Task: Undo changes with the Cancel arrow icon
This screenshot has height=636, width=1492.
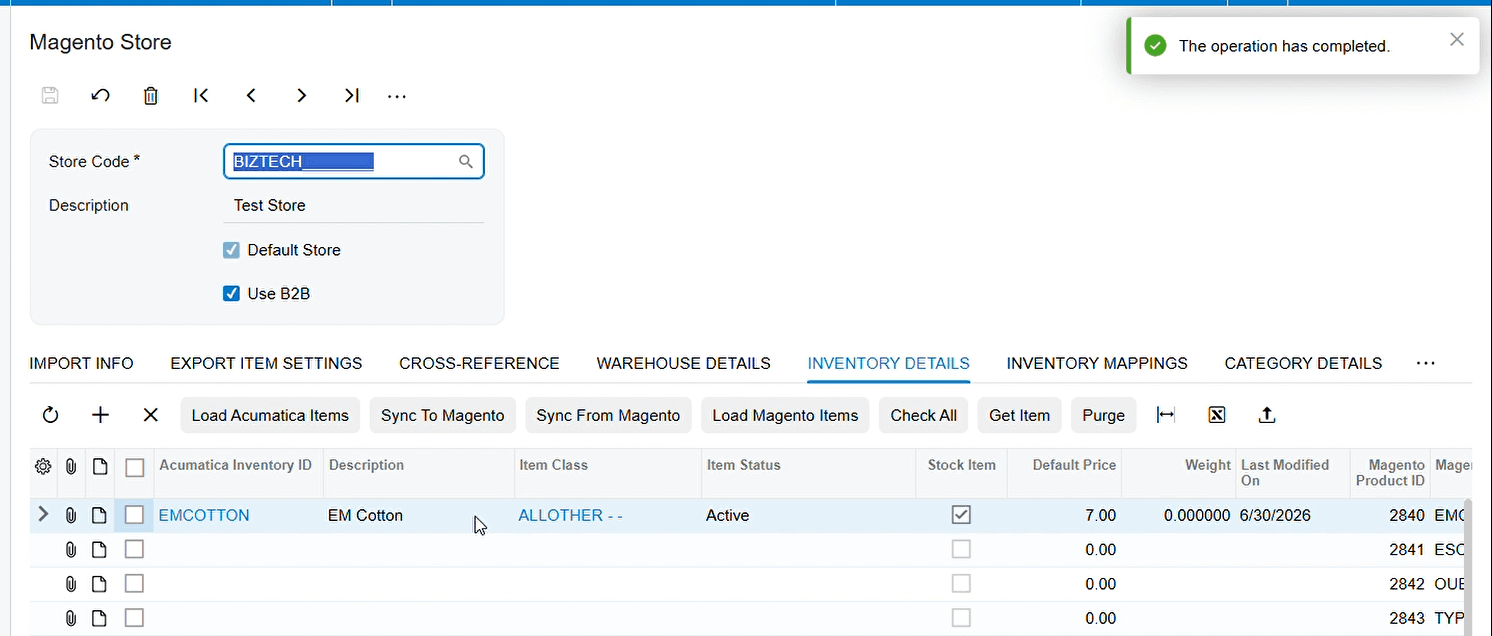Action: tap(100, 96)
